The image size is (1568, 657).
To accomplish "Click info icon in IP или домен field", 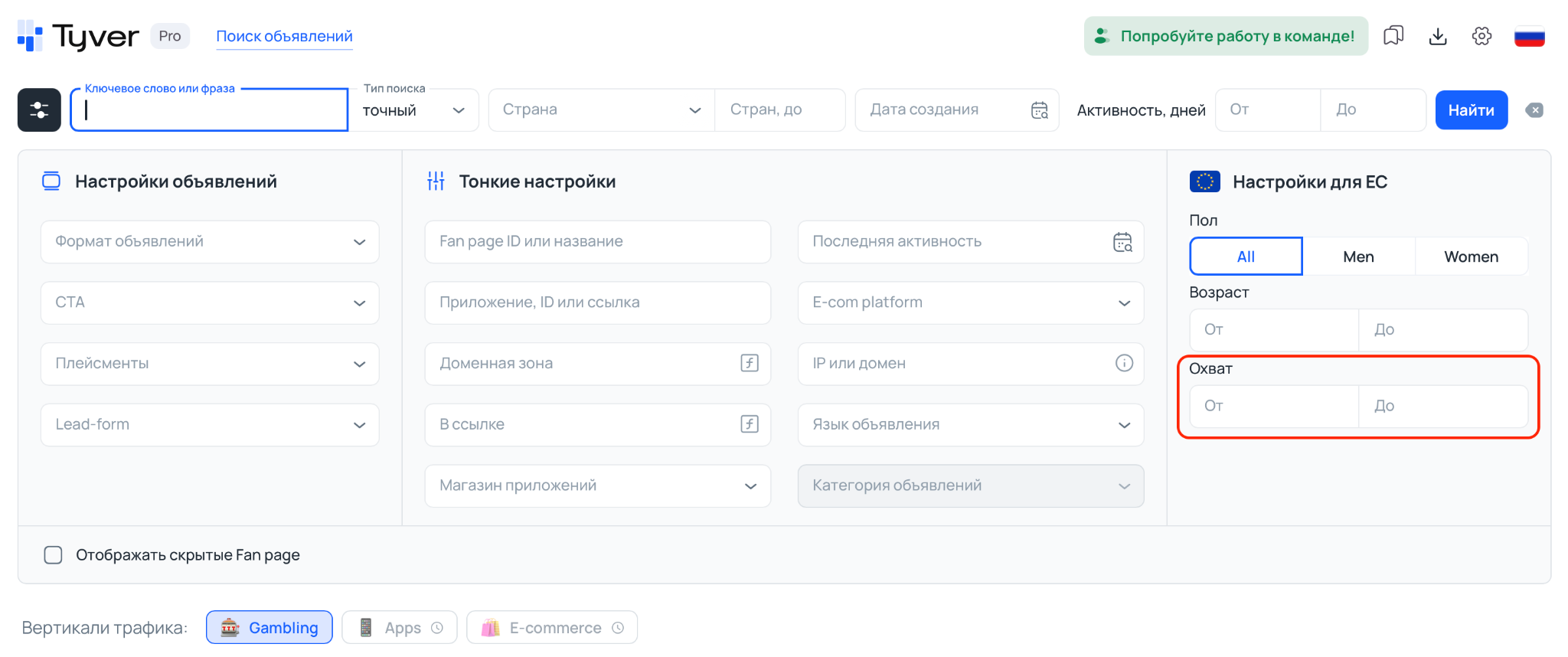I will point(1123,363).
